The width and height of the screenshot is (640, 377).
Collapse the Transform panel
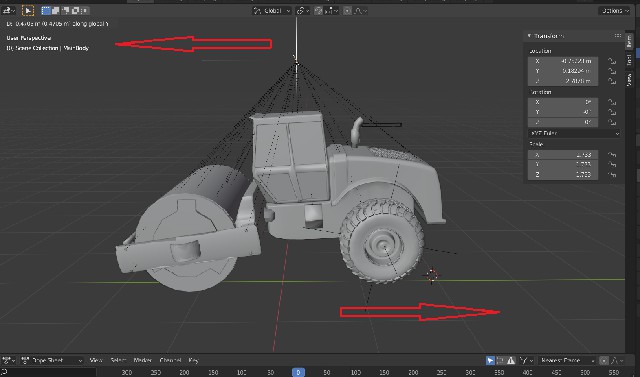[529, 36]
